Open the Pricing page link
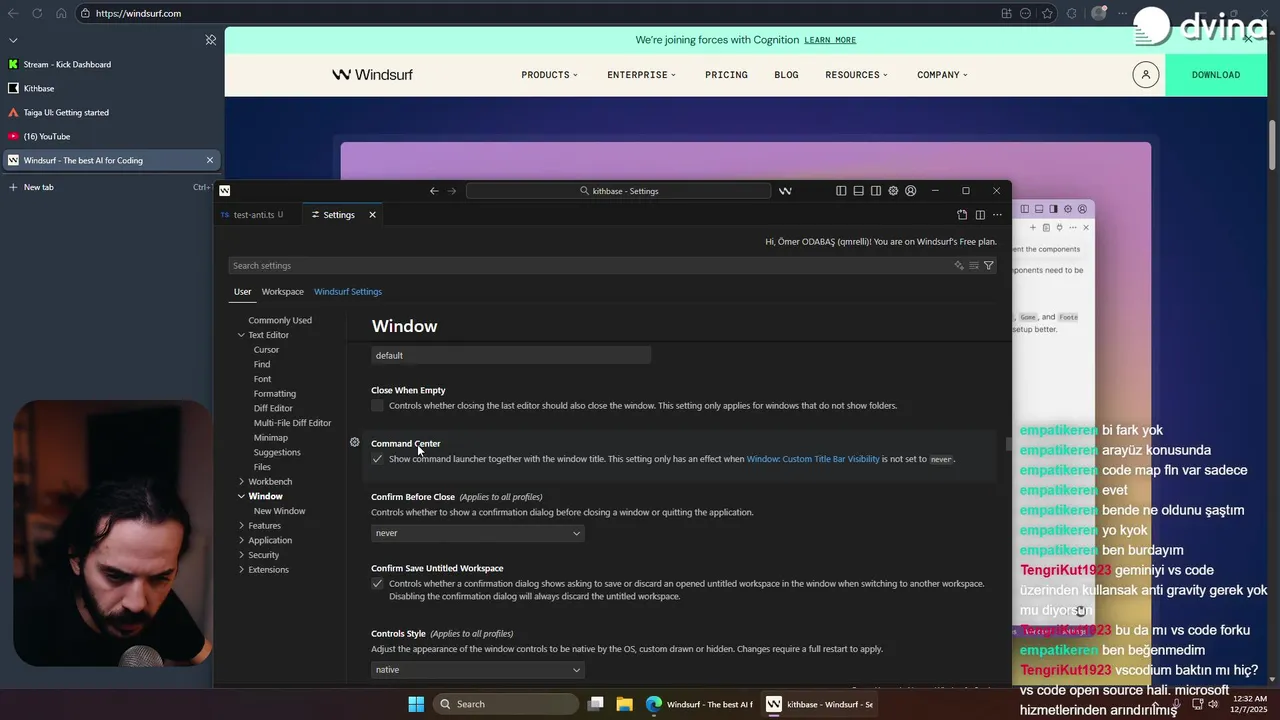 tap(726, 75)
